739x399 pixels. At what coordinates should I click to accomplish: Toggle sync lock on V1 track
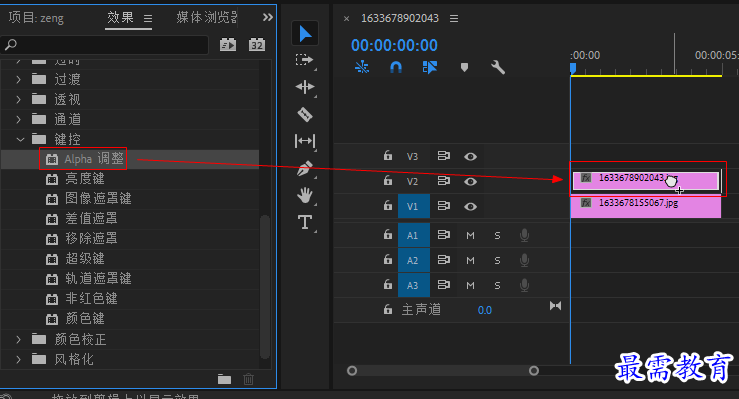(443, 206)
